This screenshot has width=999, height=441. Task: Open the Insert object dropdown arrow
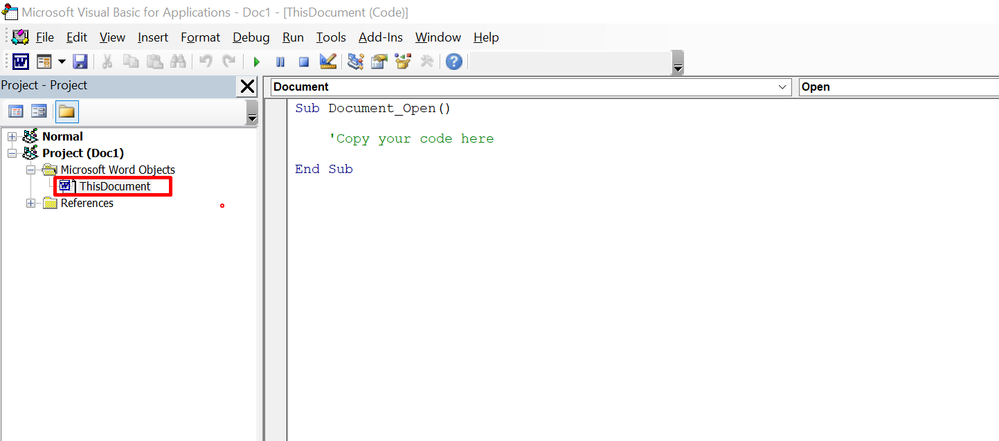click(62, 62)
